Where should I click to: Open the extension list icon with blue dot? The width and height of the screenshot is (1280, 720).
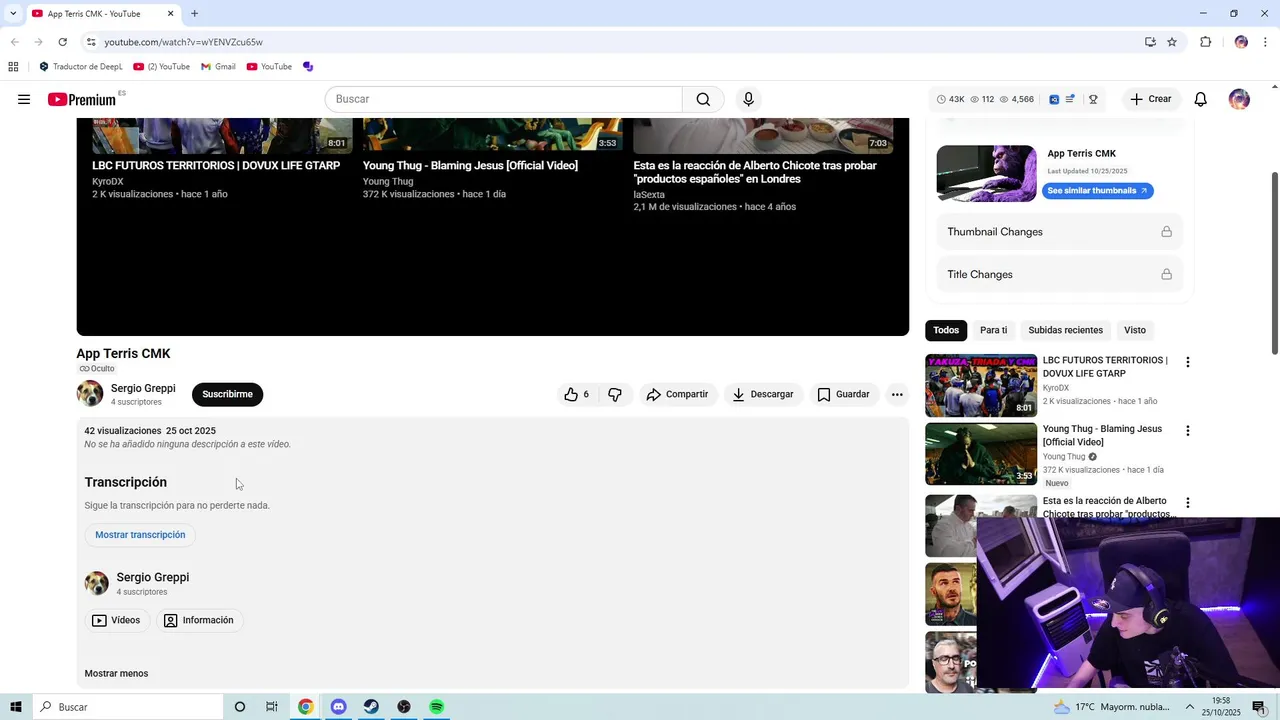[1070, 99]
